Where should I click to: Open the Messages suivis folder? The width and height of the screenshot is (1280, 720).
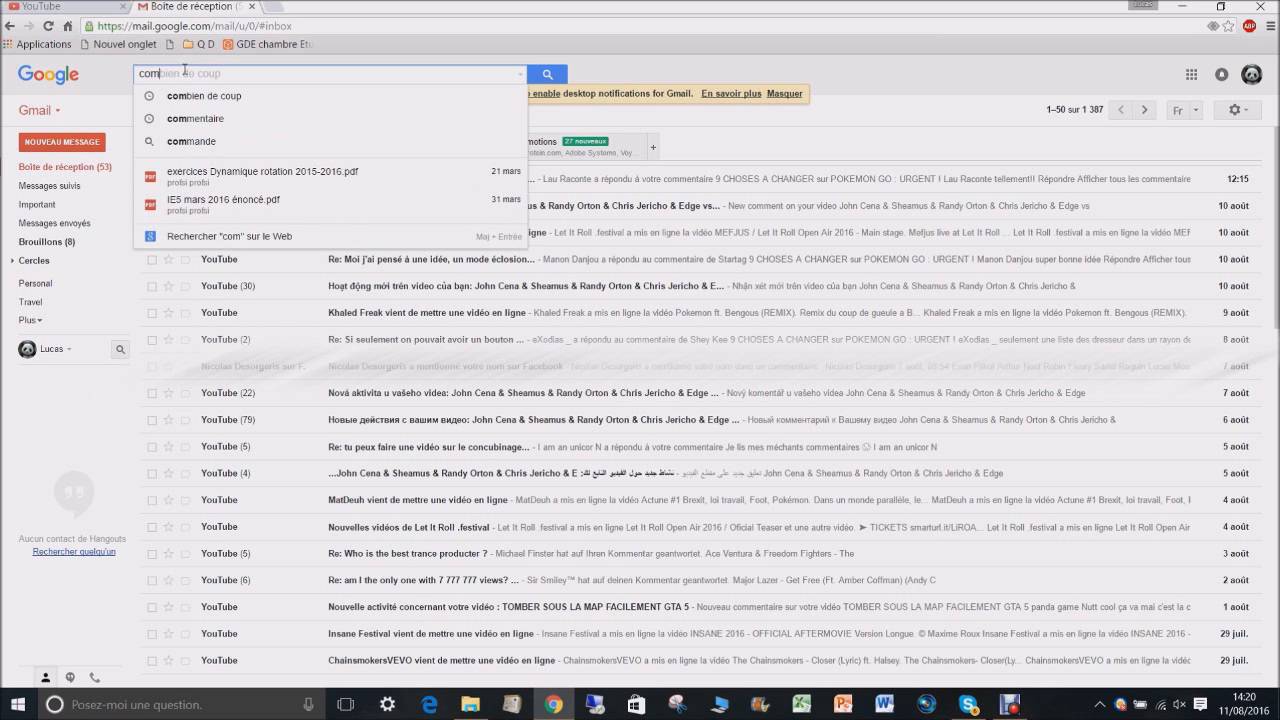tap(49, 186)
